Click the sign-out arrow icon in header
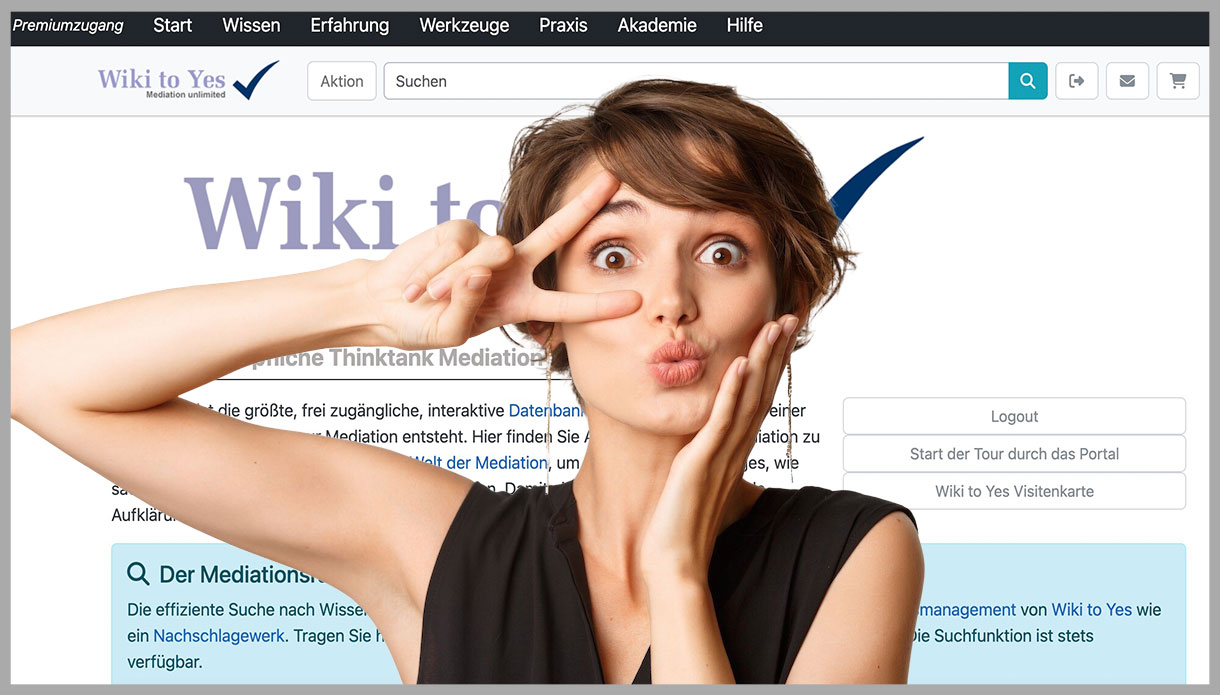This screenshot has width=1220, height=695. 1076,81
